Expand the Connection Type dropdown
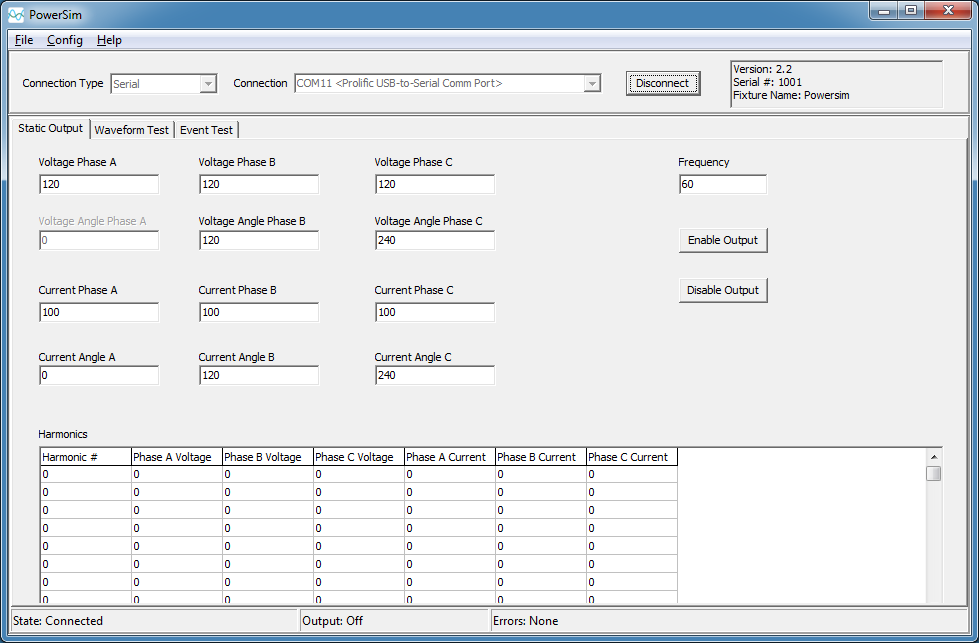Image resolution: width=979 pixels, height=643 pixels. 209,84
